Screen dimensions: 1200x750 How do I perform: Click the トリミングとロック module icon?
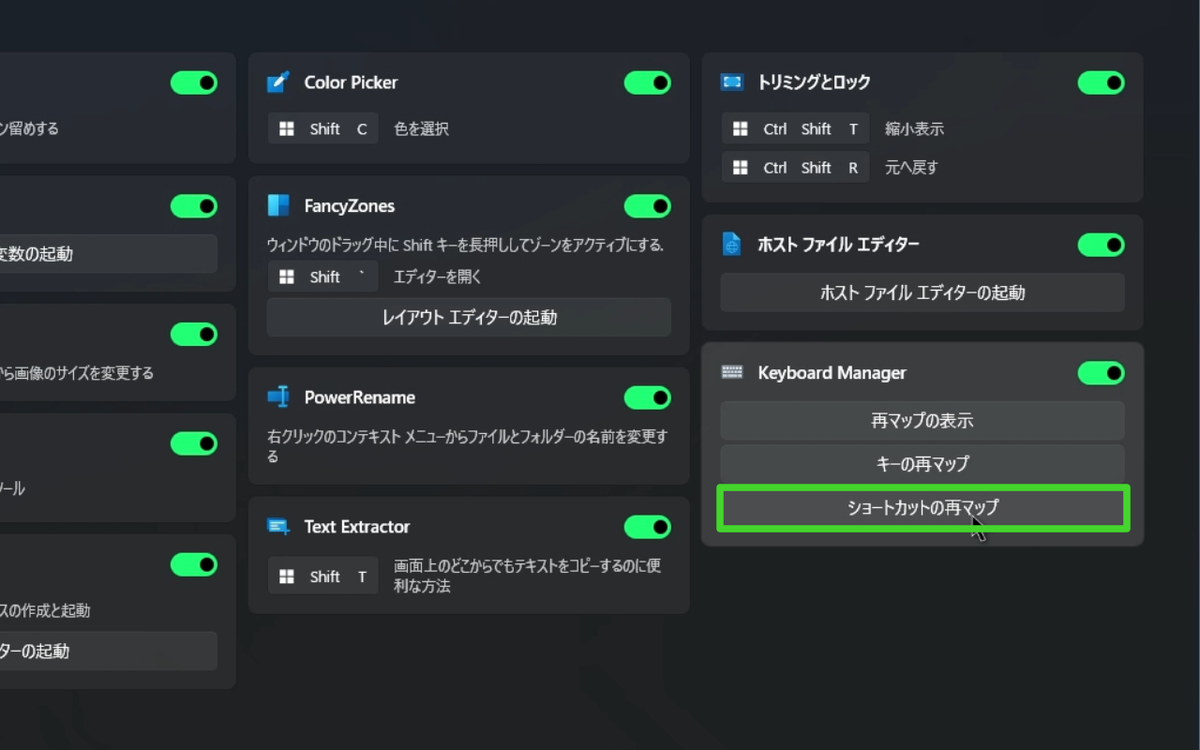pos(732,82)
